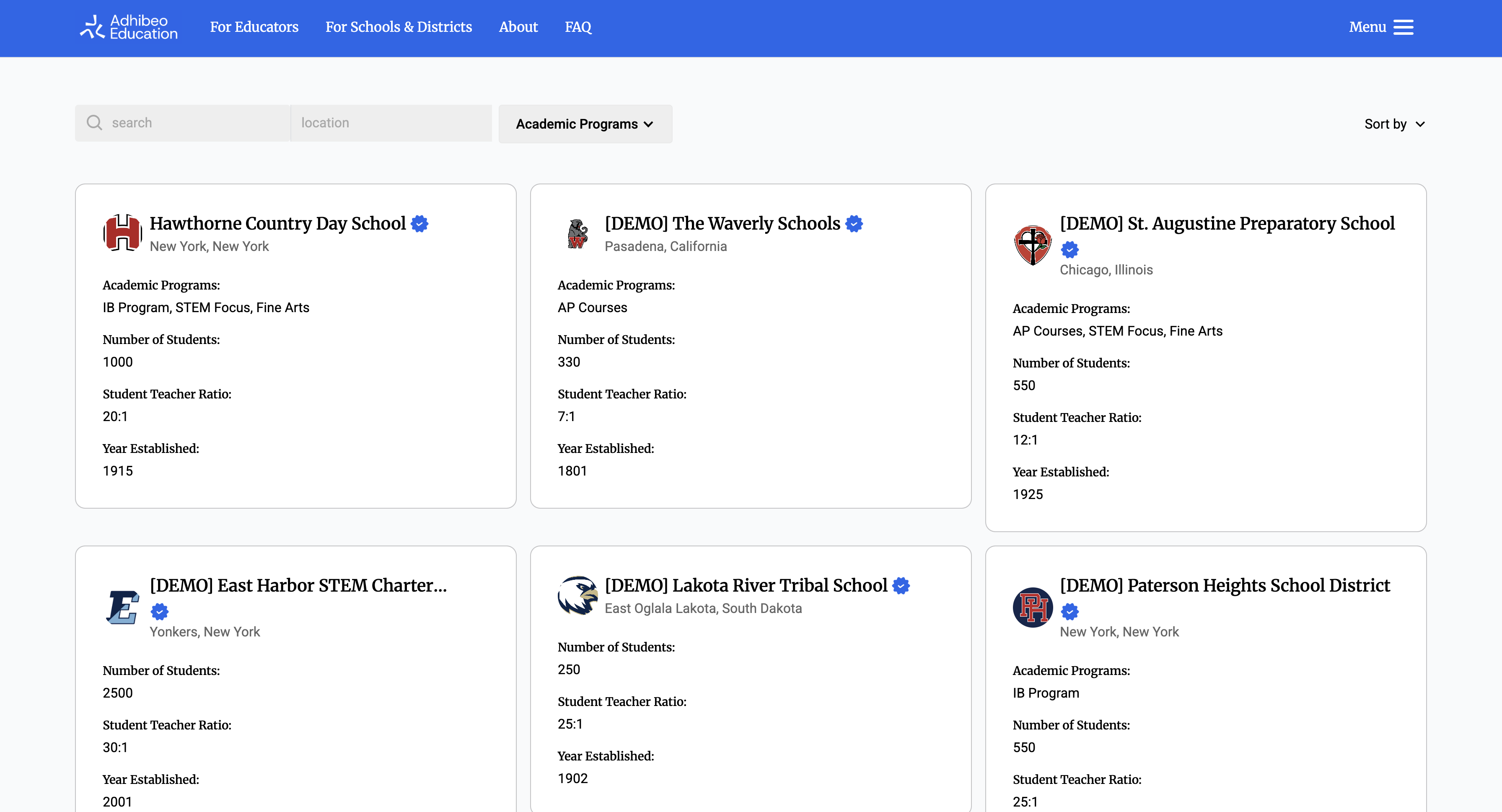Click The Waverly Schools mascot logo
1502x812 pixels.
coord(577,233)
